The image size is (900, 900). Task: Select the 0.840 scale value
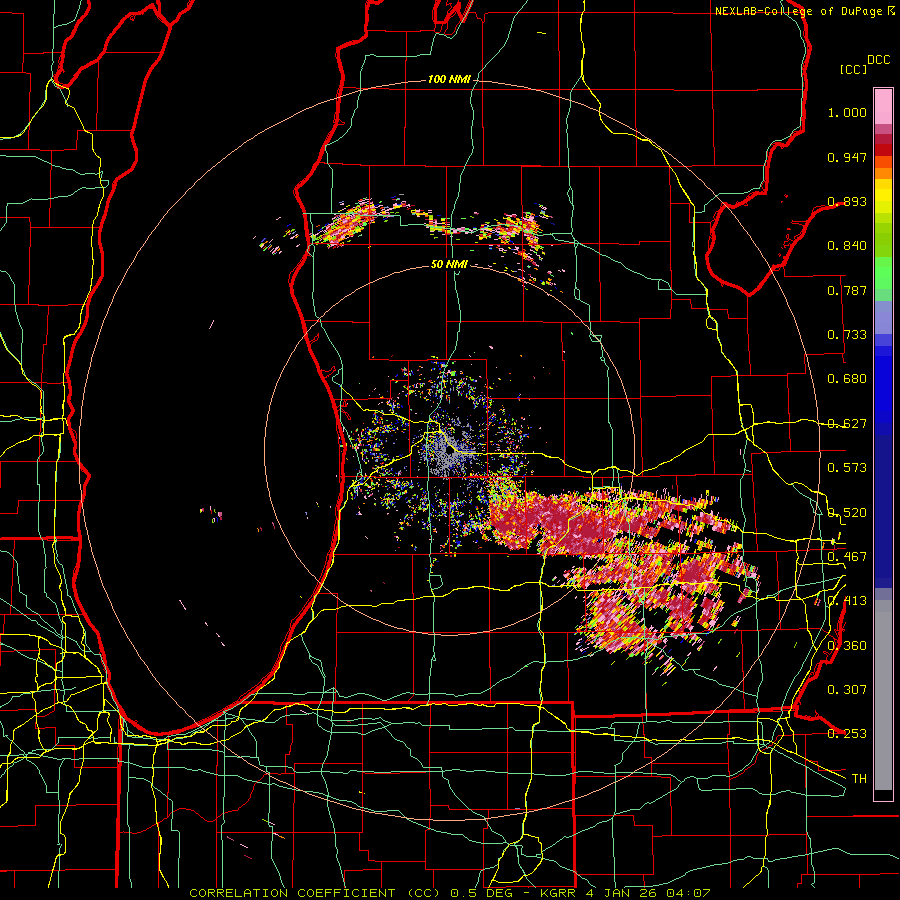[847, 246]
